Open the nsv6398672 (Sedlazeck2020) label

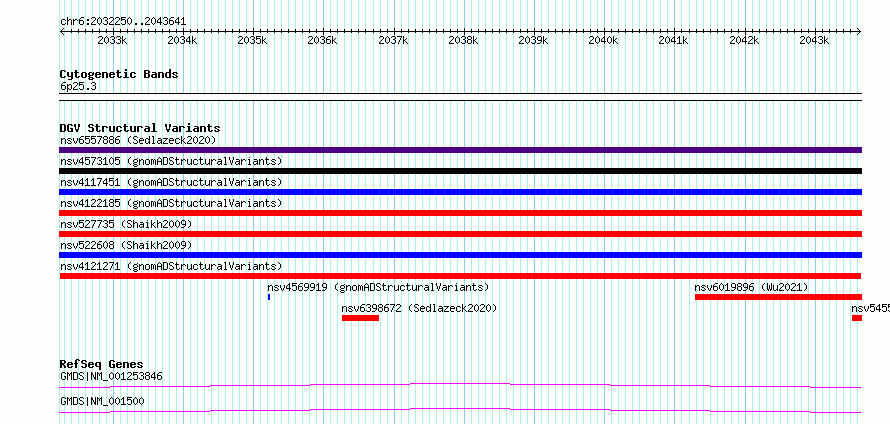tap(419, 308)
